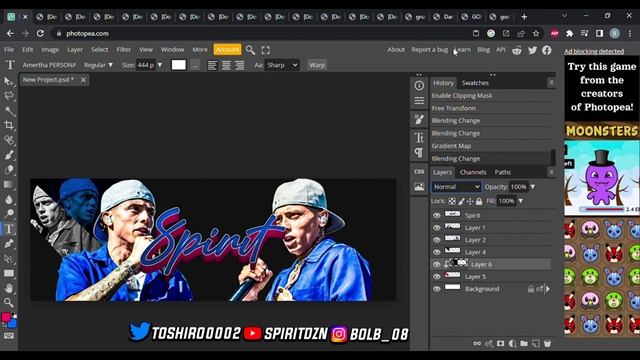Open the File menu
Viewport: 640px width, 360px height.
coord(9,49)
